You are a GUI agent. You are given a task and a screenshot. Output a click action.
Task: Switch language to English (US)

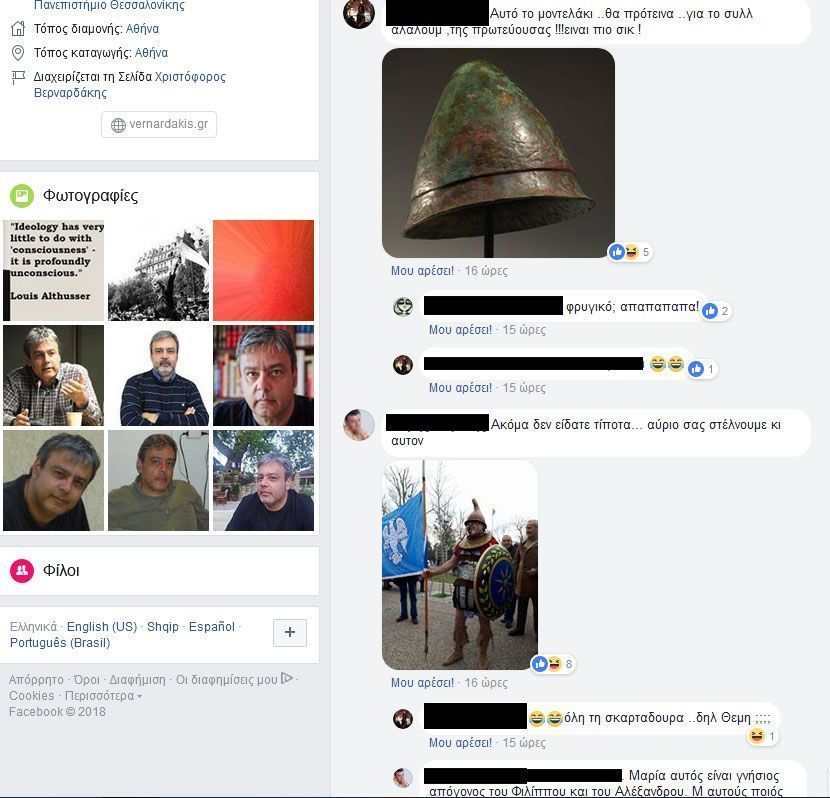(x=102, y=627)
